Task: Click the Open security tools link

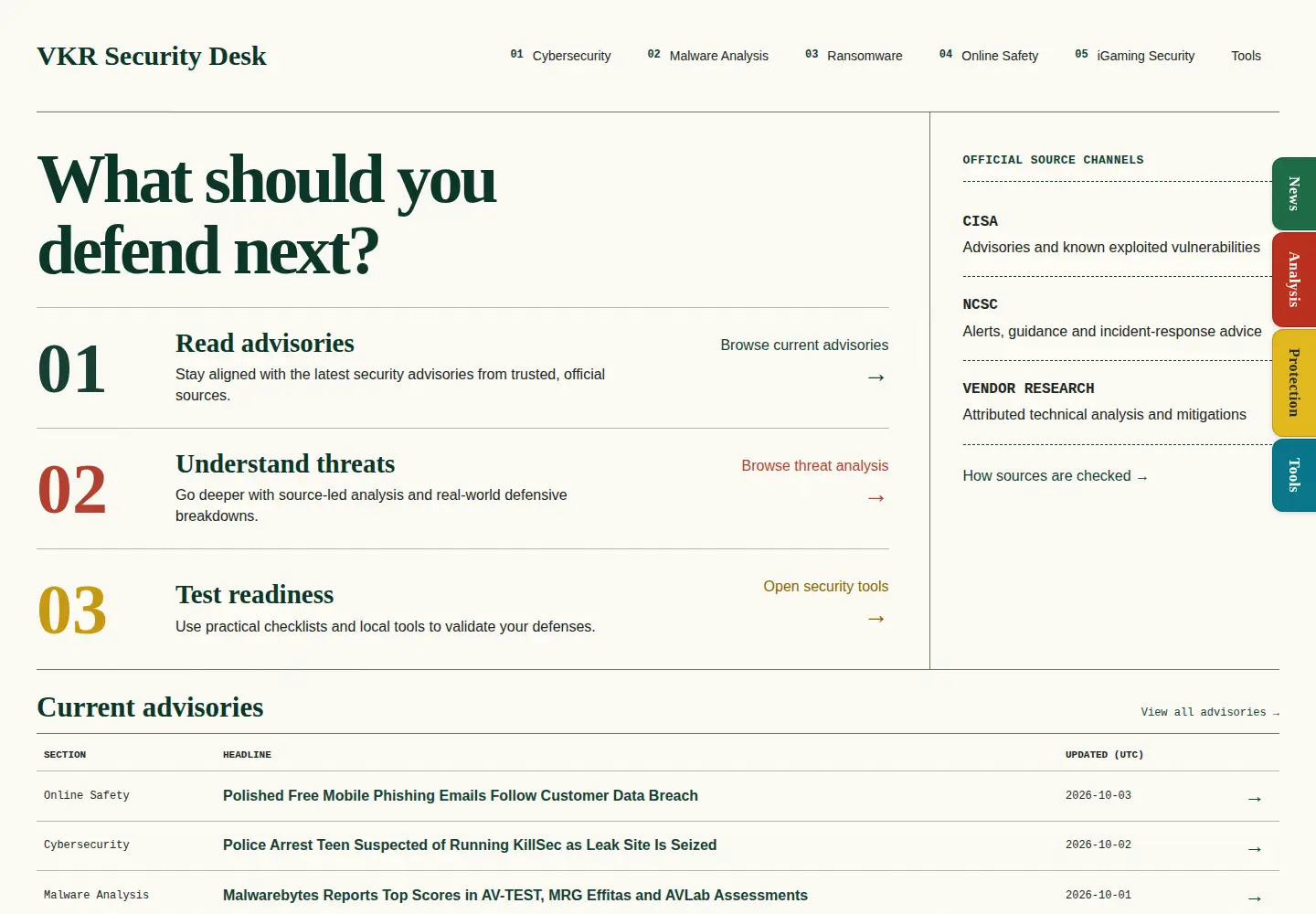Action: point(825,587)
